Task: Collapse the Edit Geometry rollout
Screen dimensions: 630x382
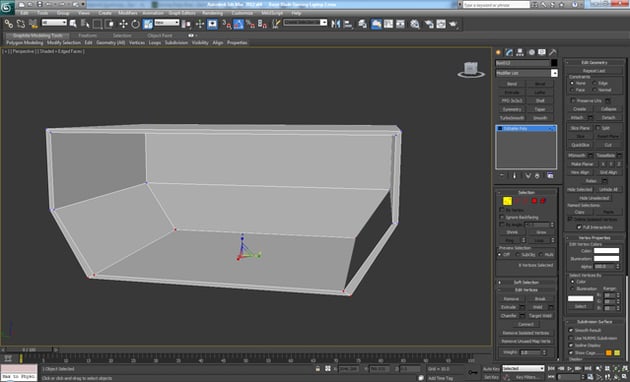Action: pyautogui.click(x=594, y=63)
